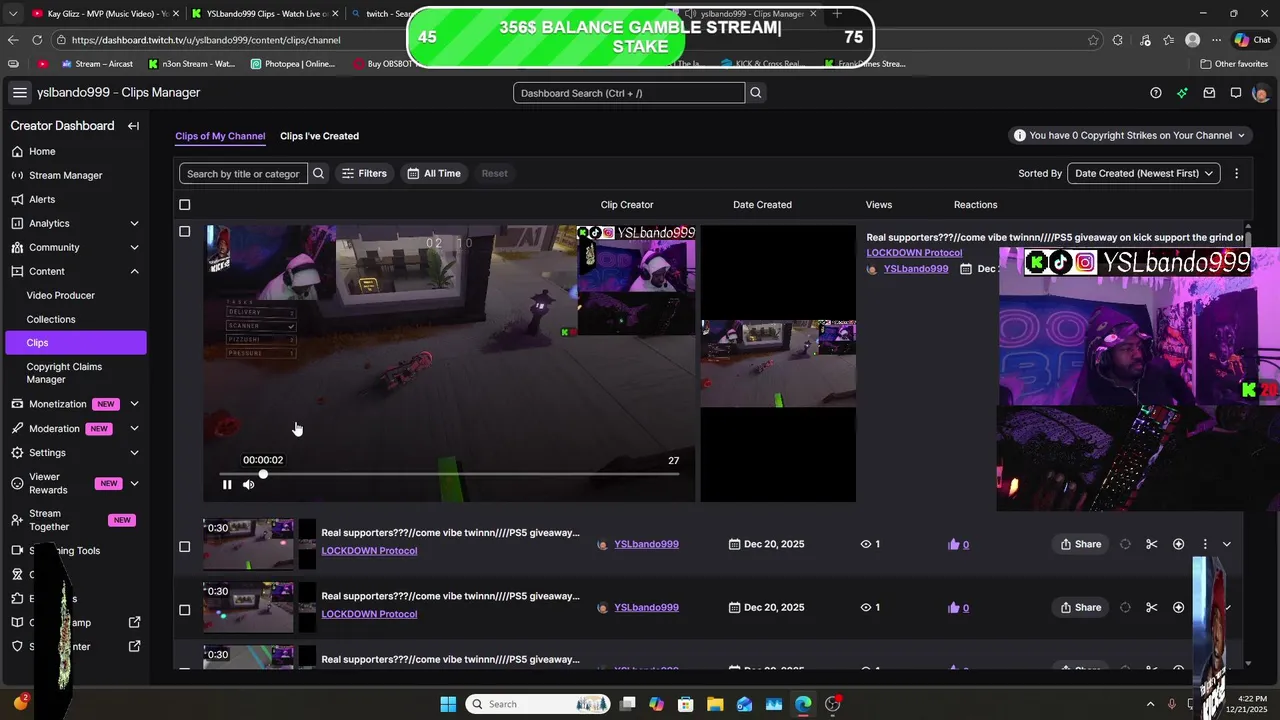Screen dimensions: 1280x720
Task: Check the second 0:30 clip row checkbox
Action: click(184, 610)
